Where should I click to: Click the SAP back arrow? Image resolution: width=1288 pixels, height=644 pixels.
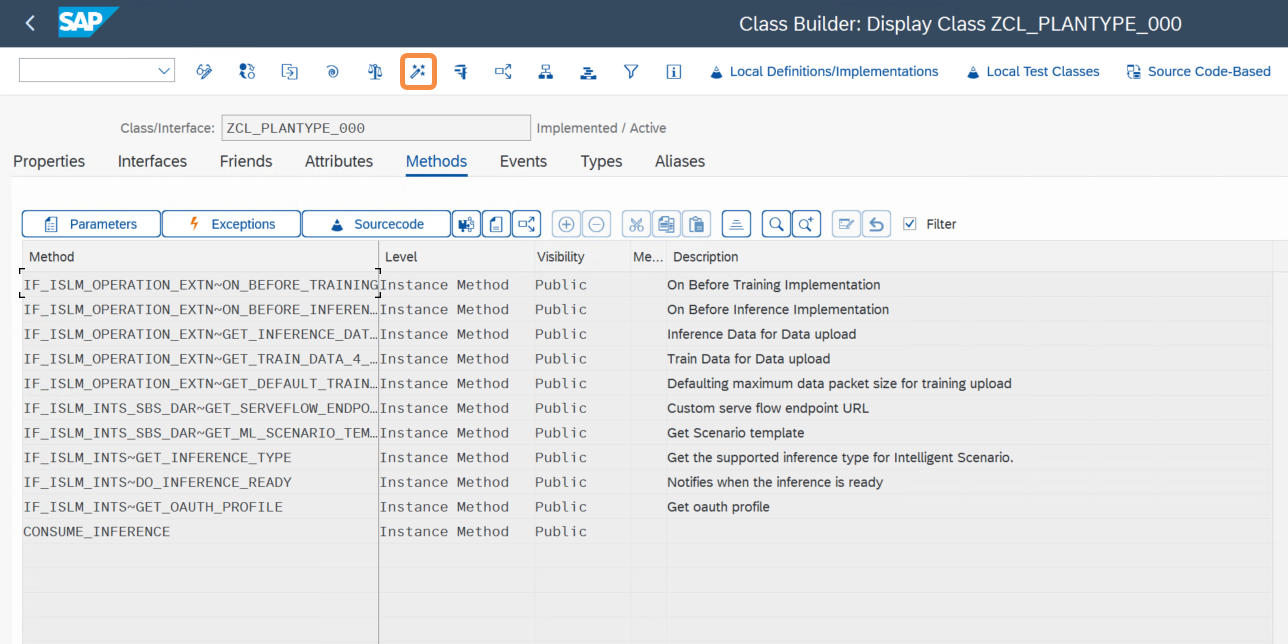30,23
